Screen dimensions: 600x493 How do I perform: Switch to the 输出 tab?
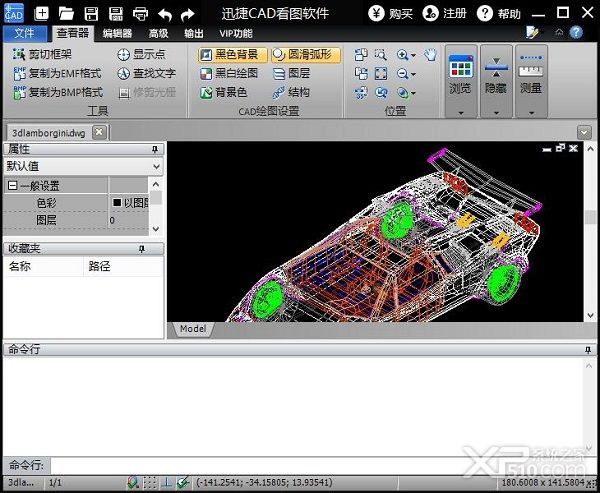click(x=194, y=34)
